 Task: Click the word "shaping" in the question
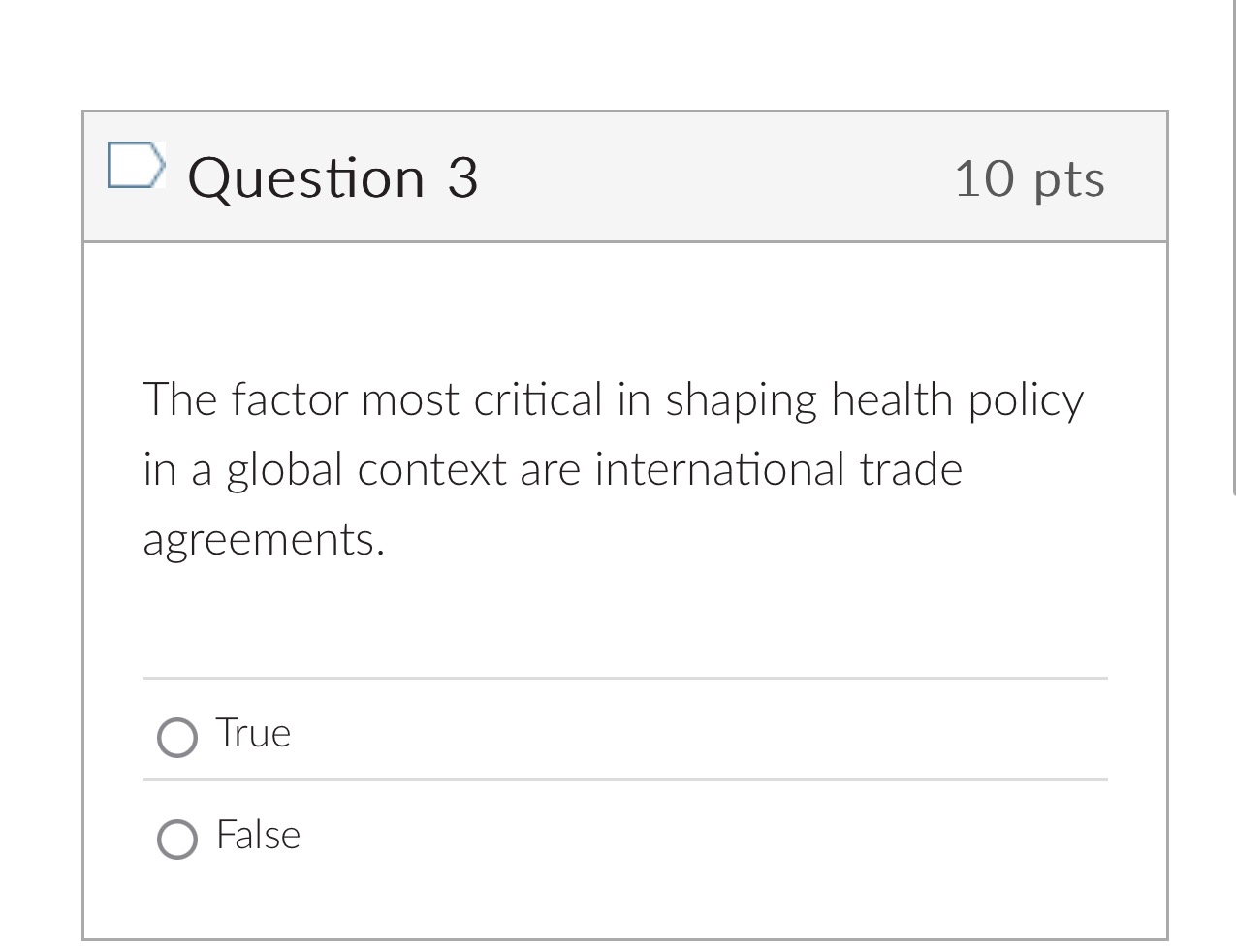pyautogui.click(x=741, y=401)
